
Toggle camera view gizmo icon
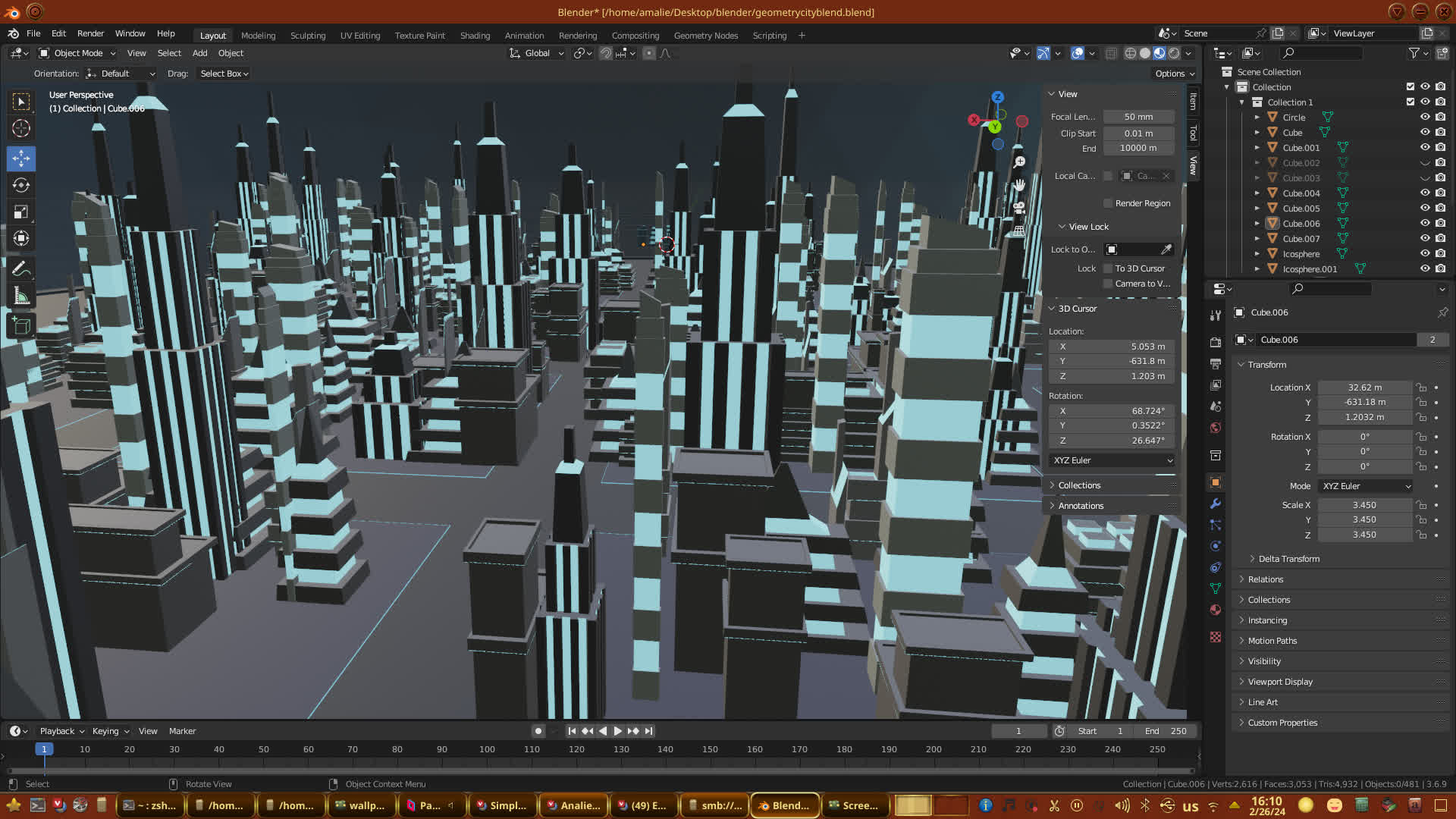[x=1019, y=208]
